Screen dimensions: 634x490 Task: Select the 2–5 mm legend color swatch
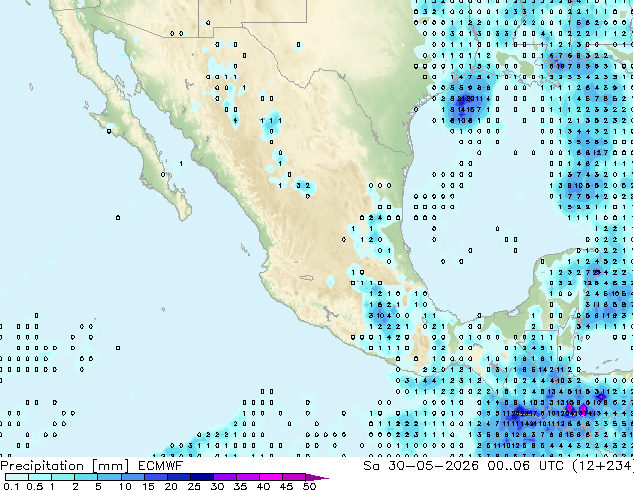pos(86,477)
